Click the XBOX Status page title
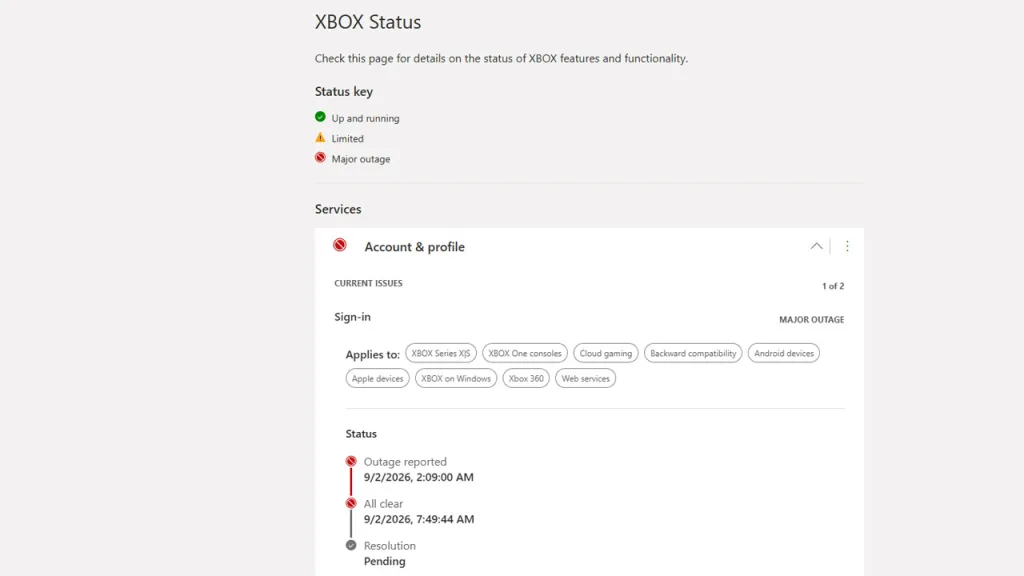 click(x=368, y=22)
